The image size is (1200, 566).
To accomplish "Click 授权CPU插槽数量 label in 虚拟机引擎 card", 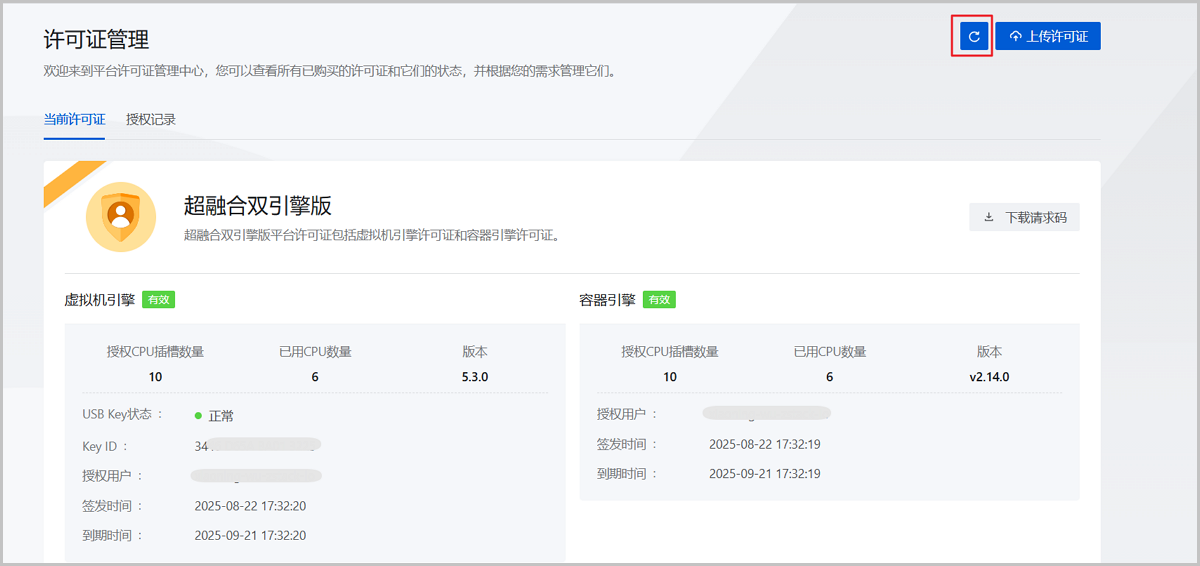I will click(155, 352).
